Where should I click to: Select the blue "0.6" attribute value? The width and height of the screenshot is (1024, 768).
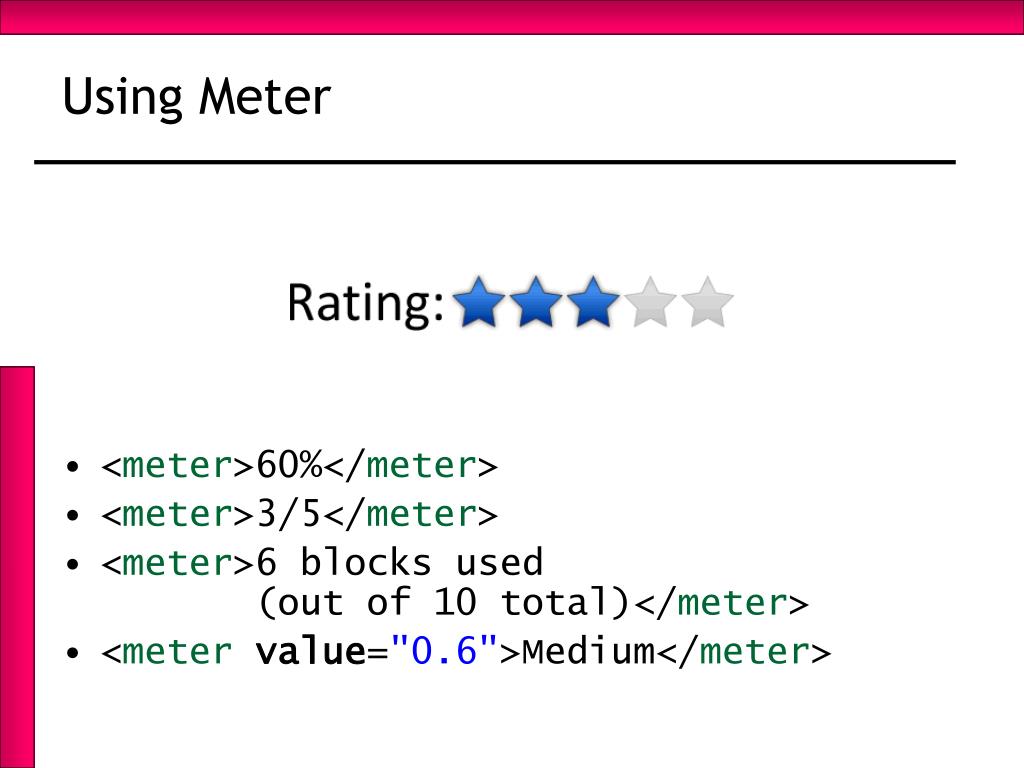444,650
